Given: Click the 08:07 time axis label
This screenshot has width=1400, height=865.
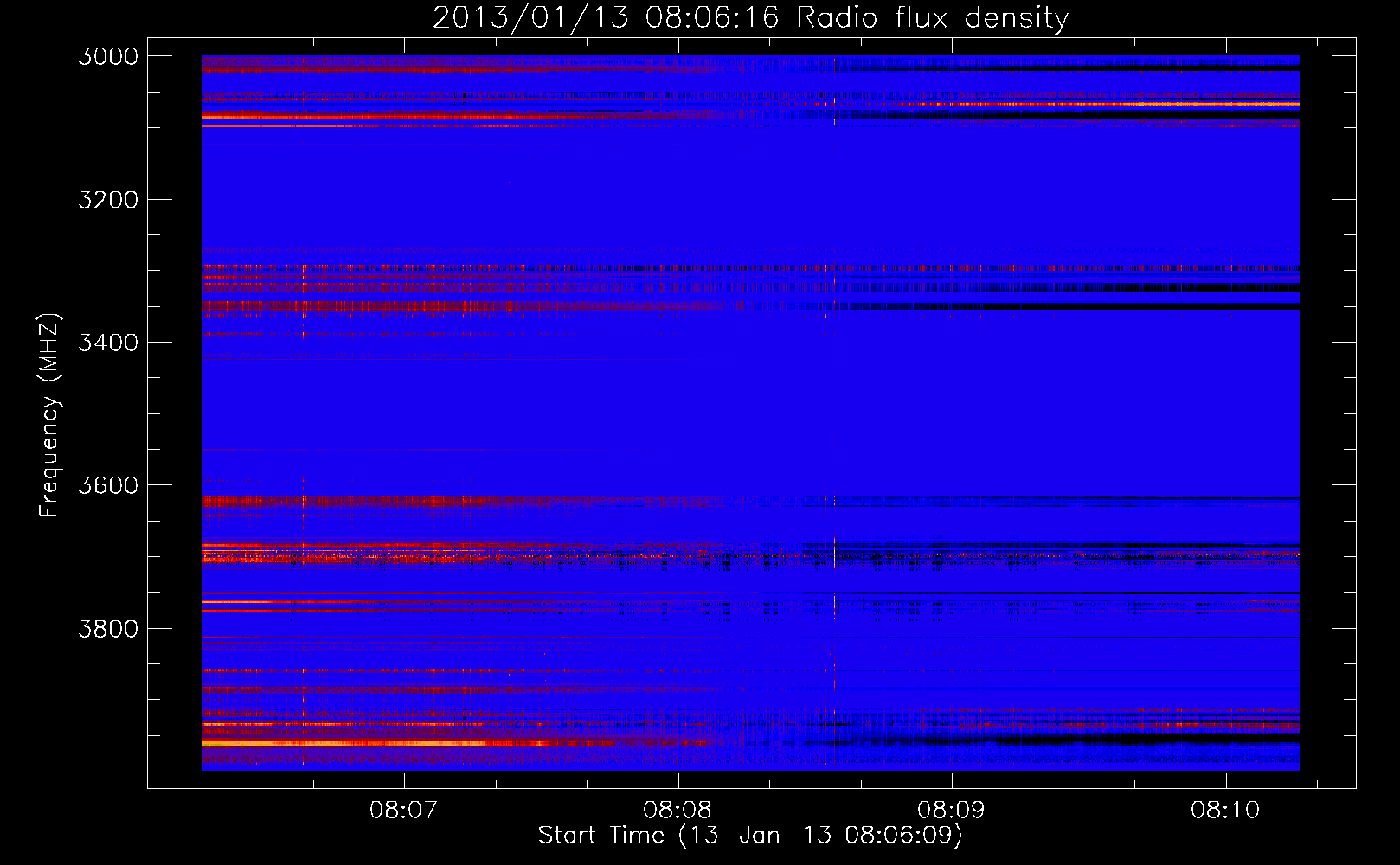Looking at the screenshot, I should 404,811.
